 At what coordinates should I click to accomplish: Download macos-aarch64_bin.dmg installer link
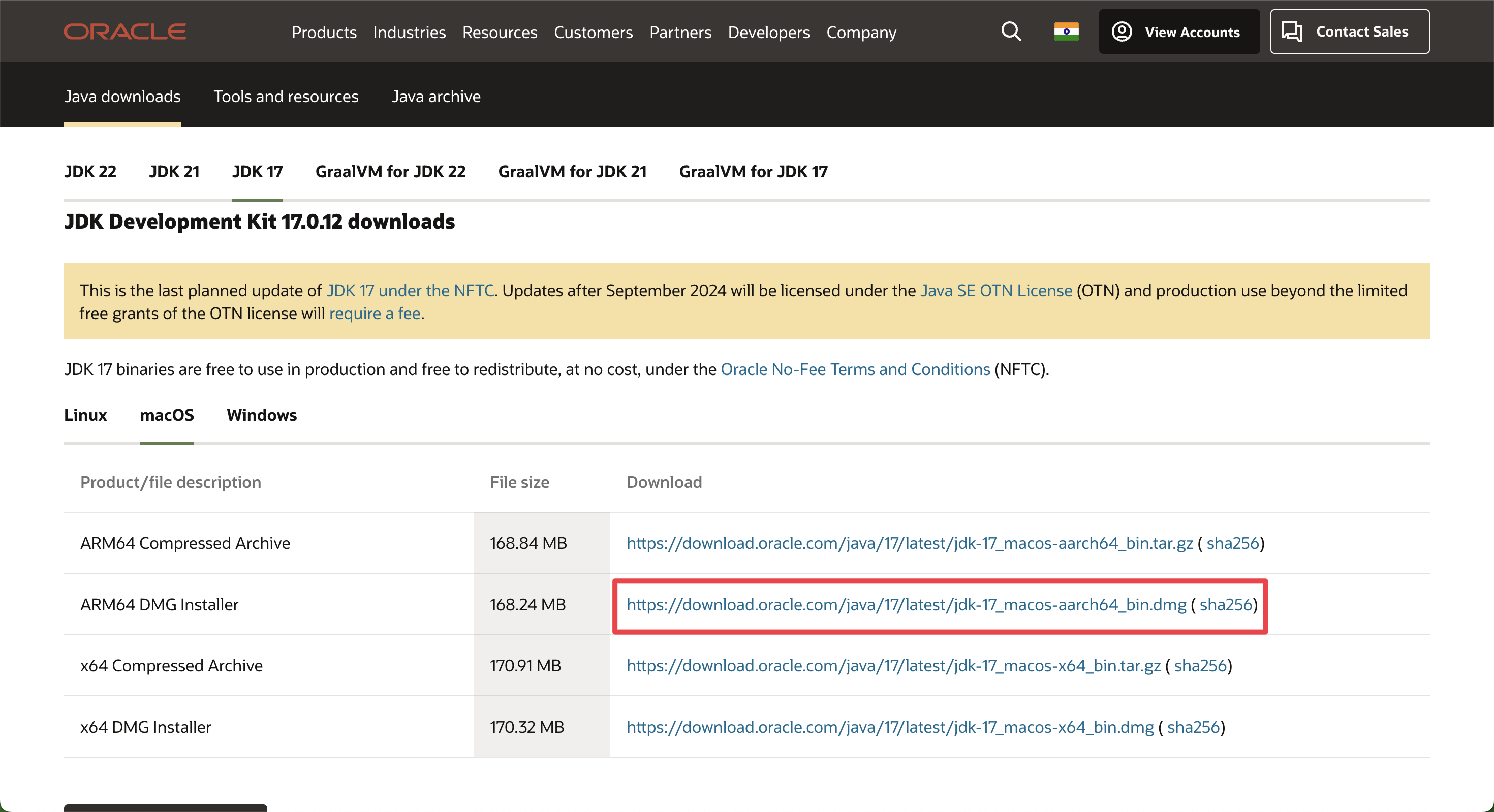click(907, 605)
